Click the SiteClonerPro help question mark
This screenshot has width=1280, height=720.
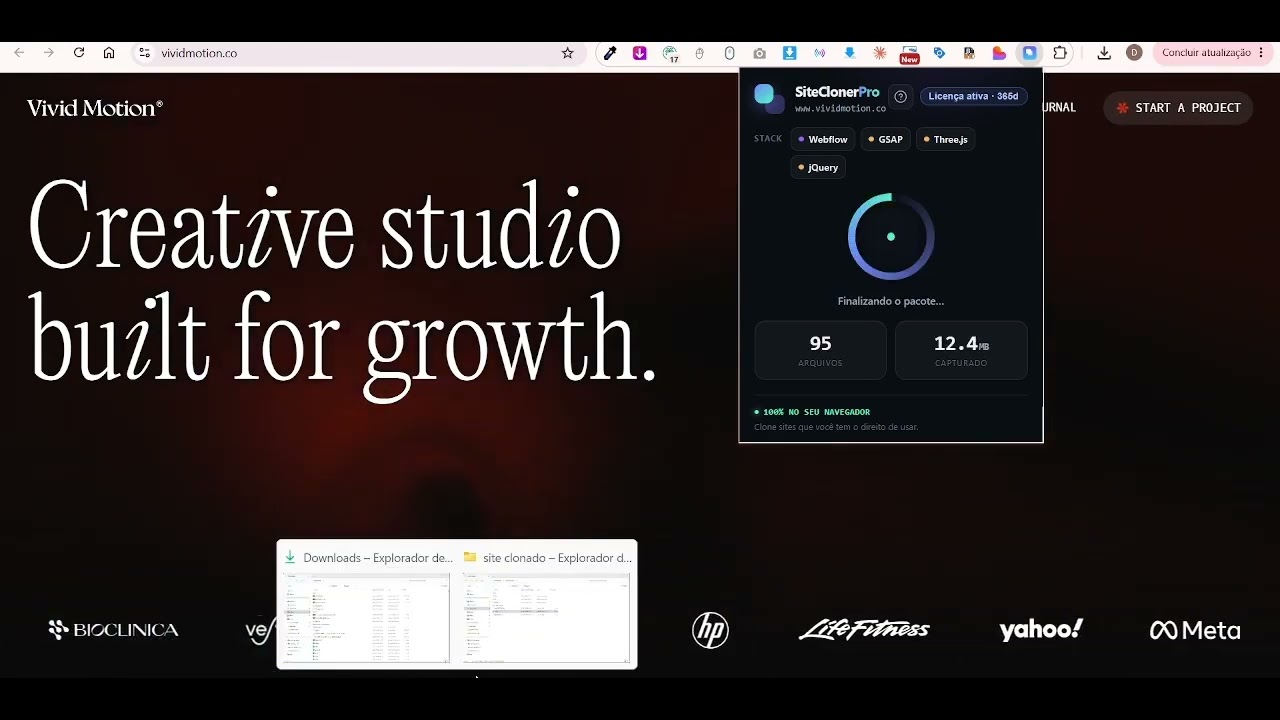[900, 97]
